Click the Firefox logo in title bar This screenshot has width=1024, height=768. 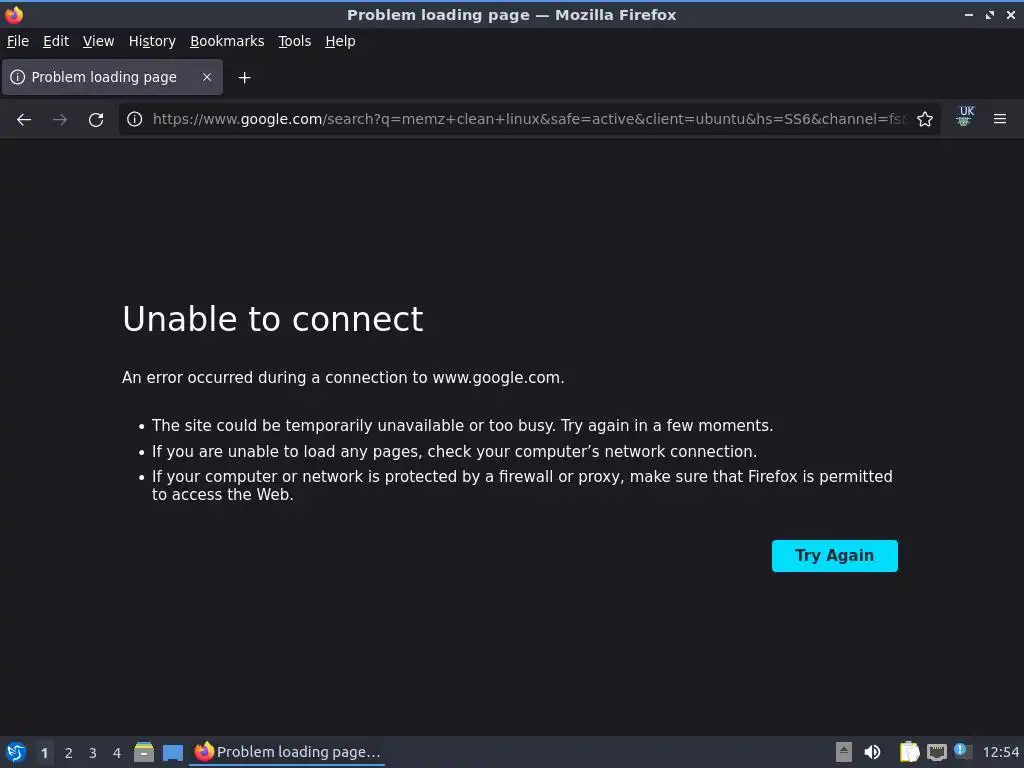tap(14, 14)
